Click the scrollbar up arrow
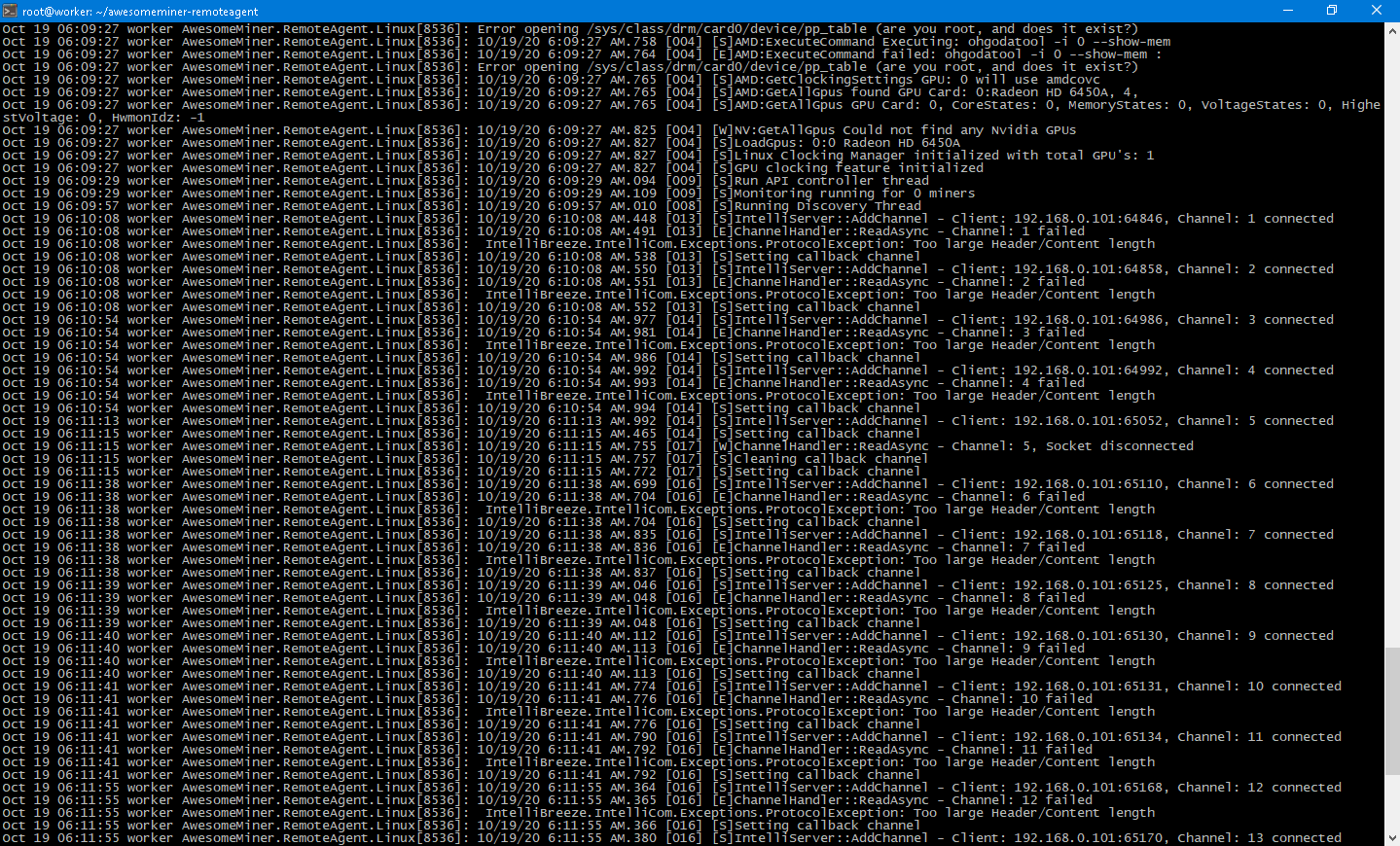This screenshot has height=846, width=1400. pos(1392,30)
